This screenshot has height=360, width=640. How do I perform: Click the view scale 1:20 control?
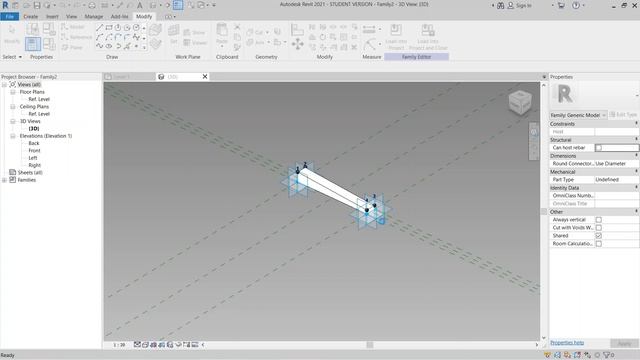(119, 345)
